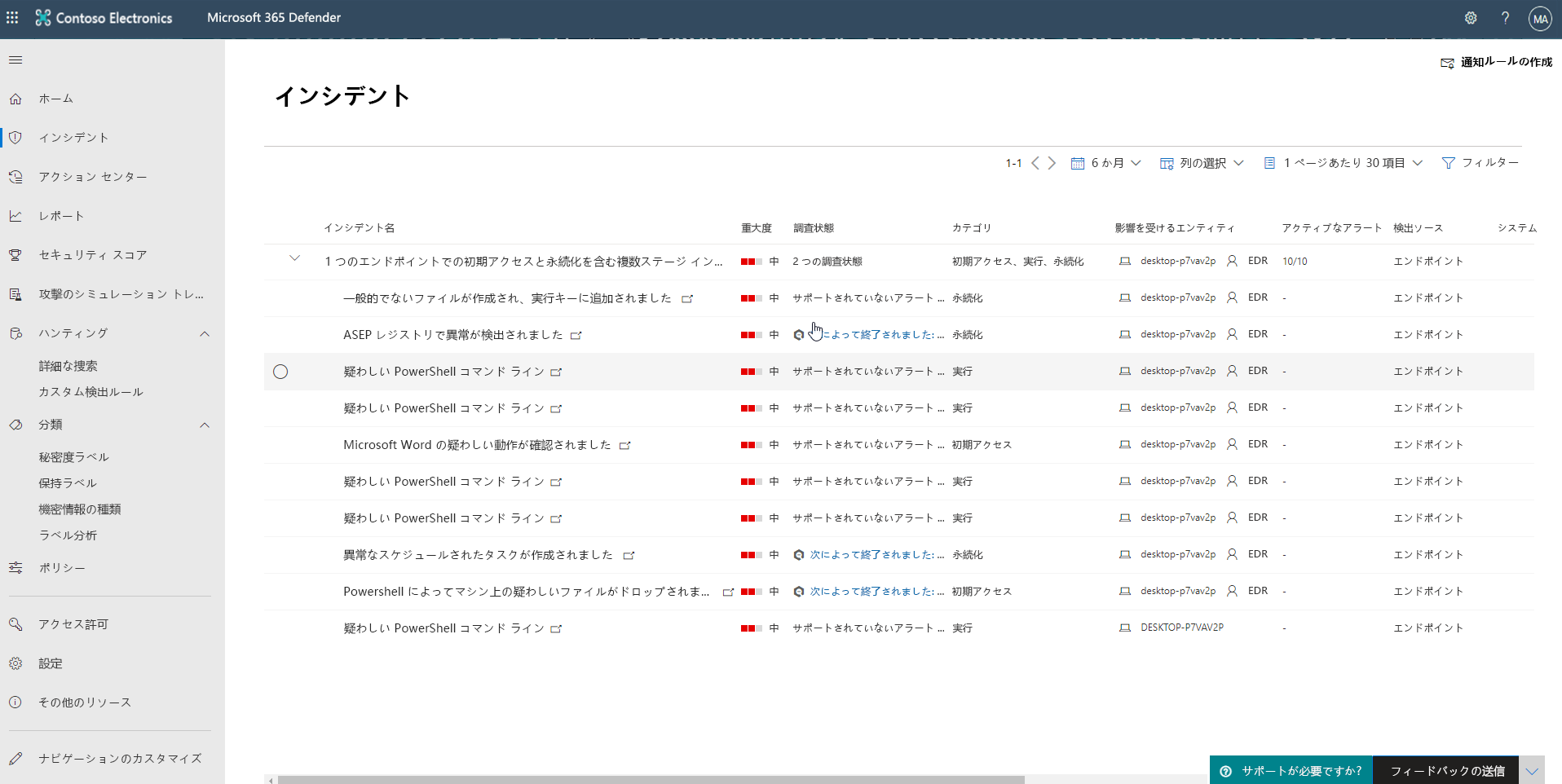Open レポート from the sidebar

tap(62, 215)
